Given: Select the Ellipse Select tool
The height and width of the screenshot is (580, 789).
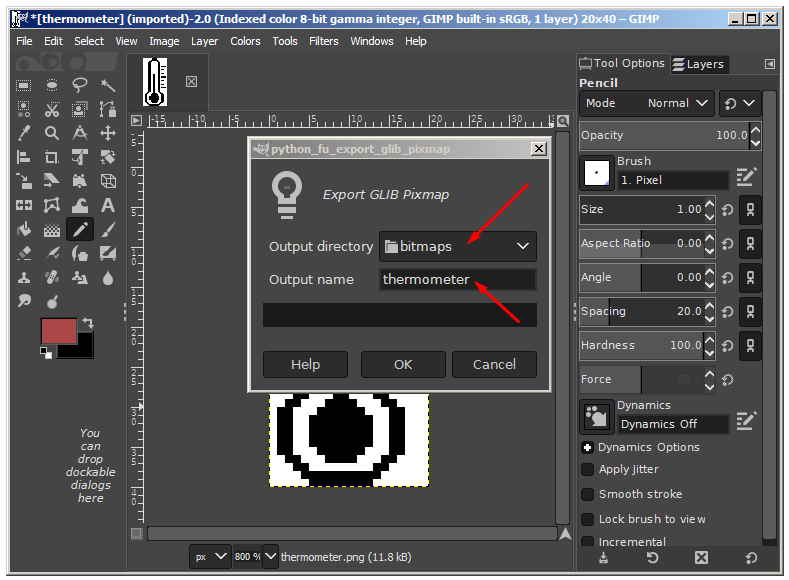Looking at the screenshot, I should click(x=51, y=85).
